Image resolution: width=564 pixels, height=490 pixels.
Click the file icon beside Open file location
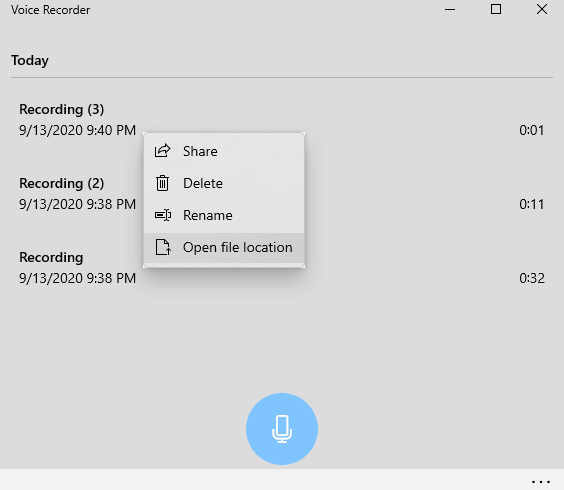point(163,247)
